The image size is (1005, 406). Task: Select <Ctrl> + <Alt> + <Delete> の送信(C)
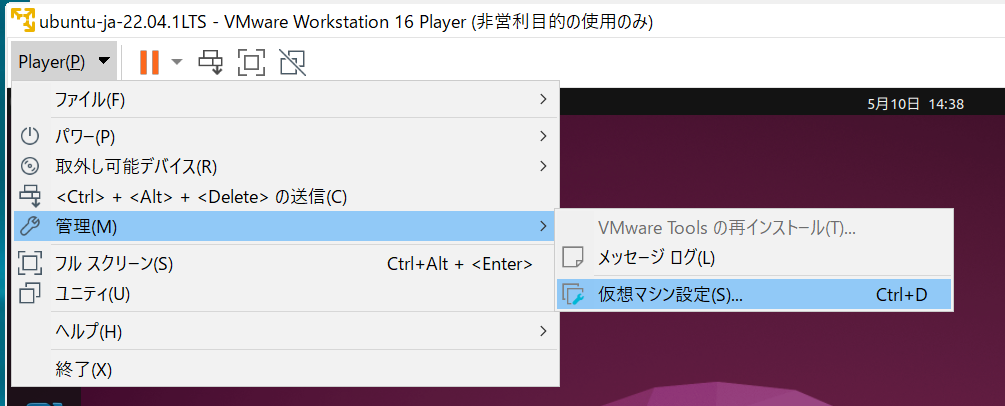286,197
